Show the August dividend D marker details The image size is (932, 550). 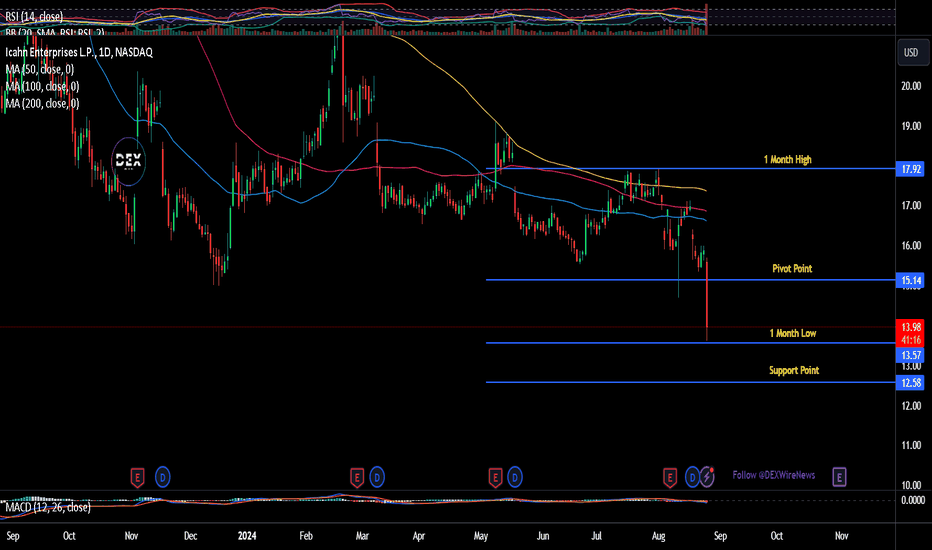692,477
